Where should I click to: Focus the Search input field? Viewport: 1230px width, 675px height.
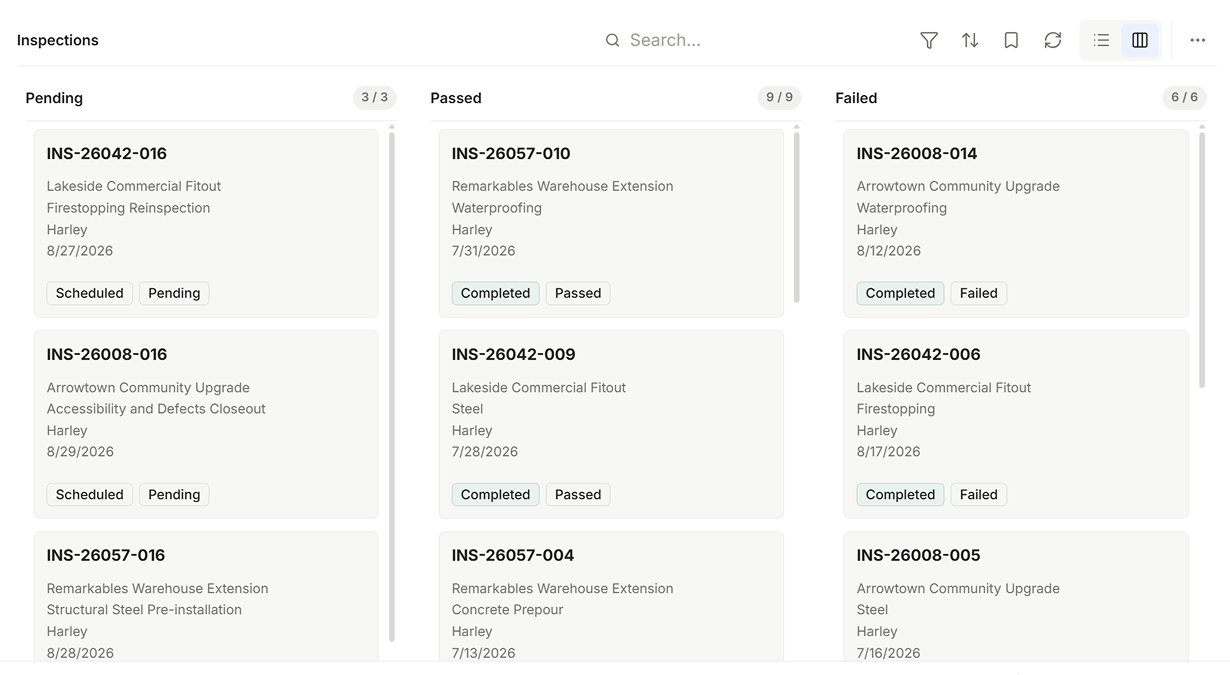755,40
